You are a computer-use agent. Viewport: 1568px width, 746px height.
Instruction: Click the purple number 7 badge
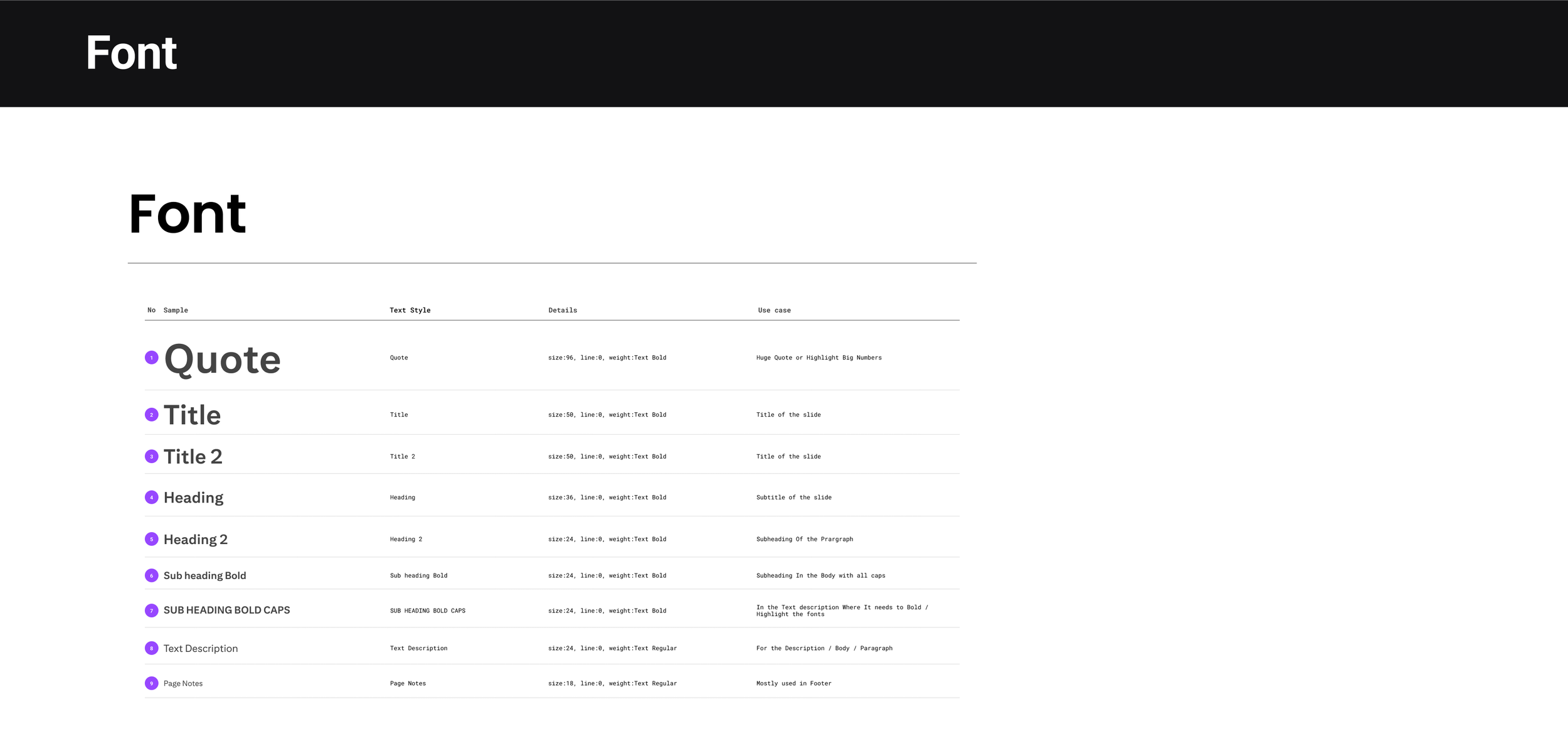click(x=151, y=610)
